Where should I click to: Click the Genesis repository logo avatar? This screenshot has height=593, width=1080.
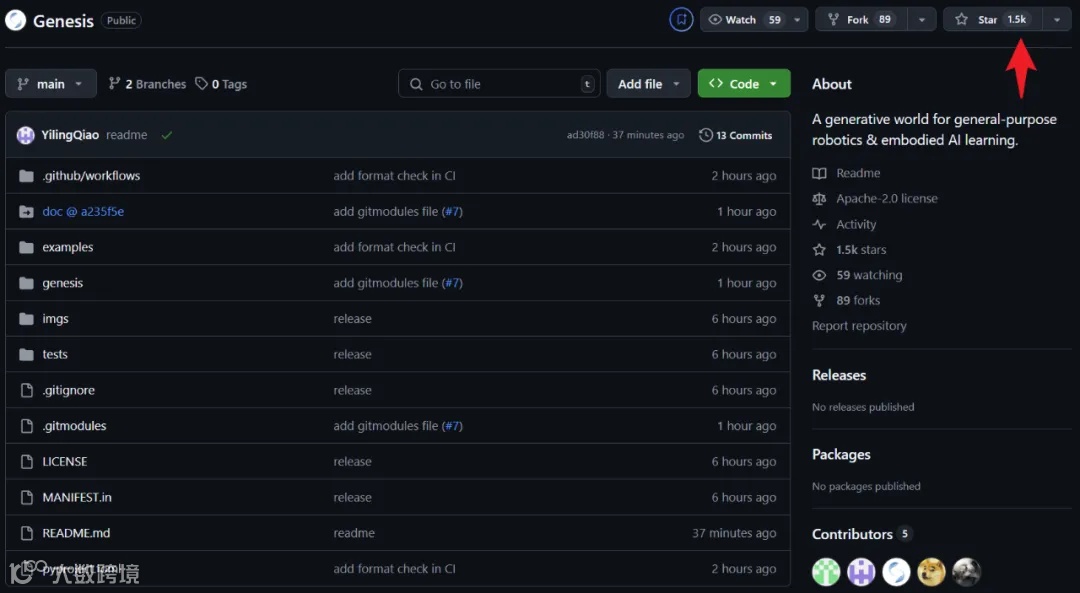pyautogui.click(x=15, y=20)
